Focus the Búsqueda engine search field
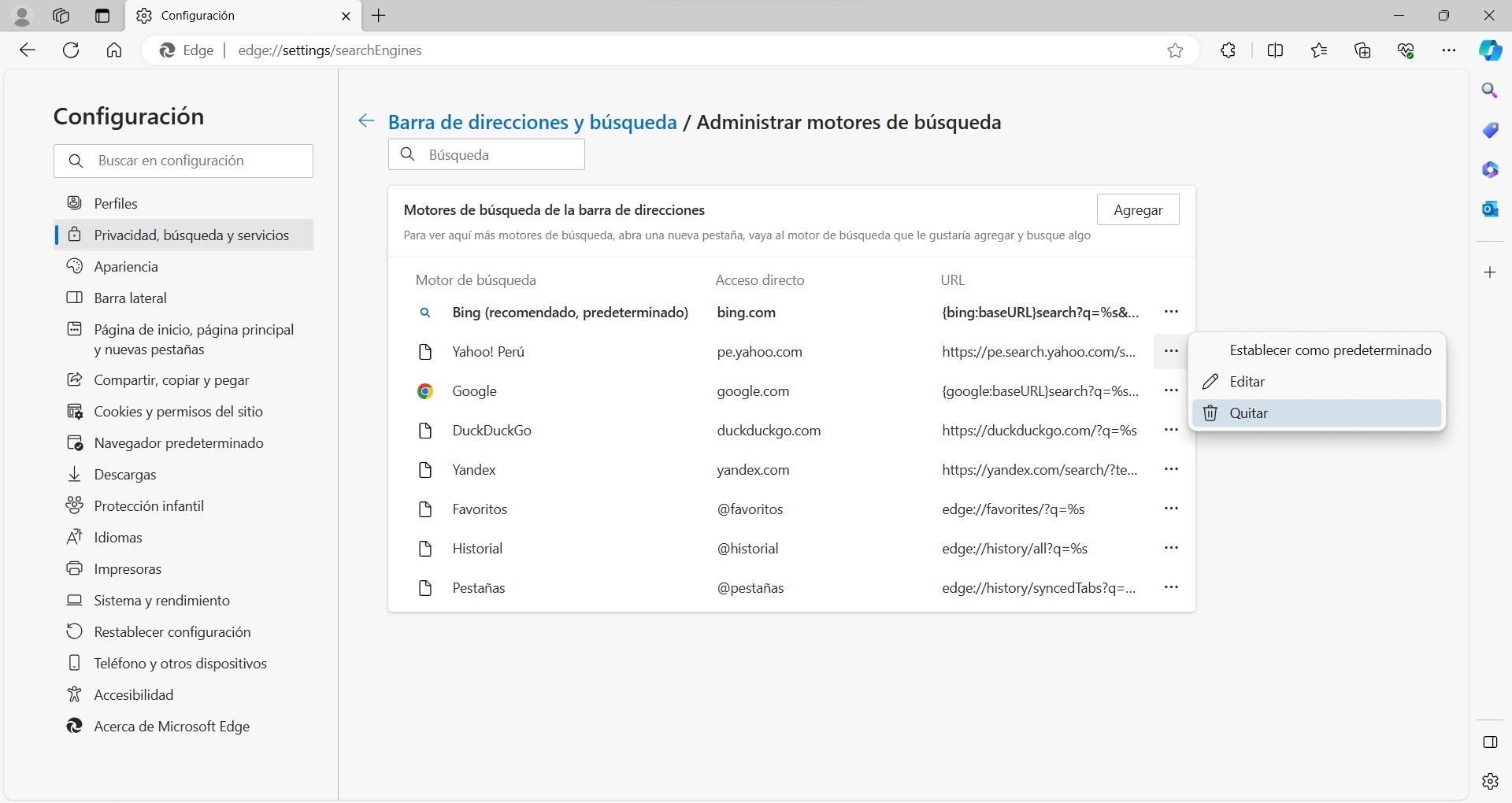 click(487, 154)
